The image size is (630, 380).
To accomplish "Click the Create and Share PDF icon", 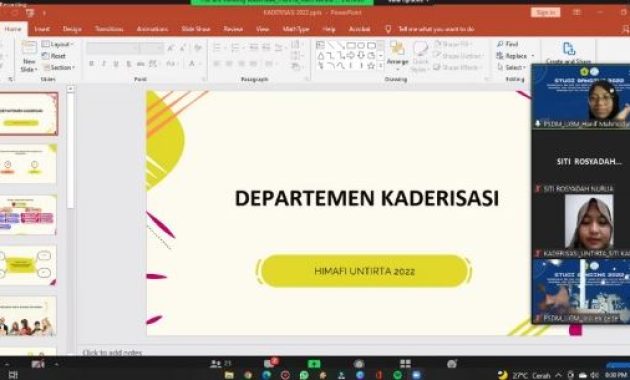I will [569, 49].
